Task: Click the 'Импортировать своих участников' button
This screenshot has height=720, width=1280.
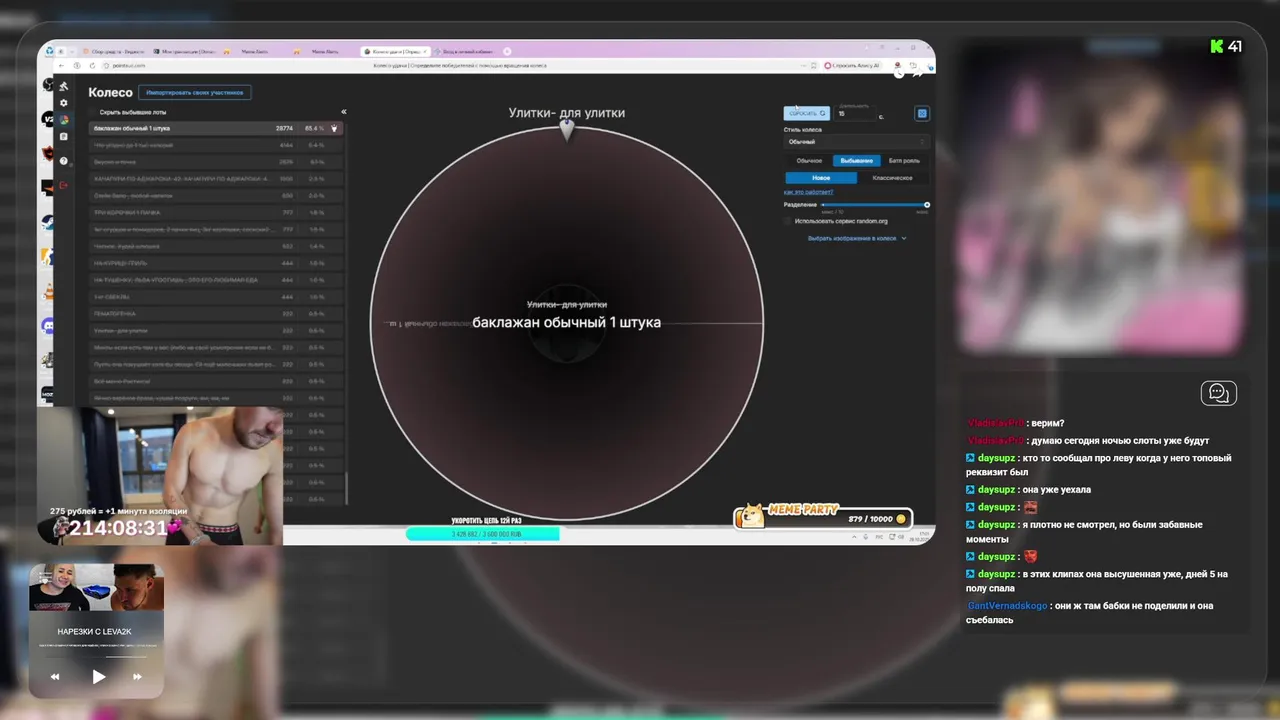Action: pyautogui.click(x=195, y=92)
